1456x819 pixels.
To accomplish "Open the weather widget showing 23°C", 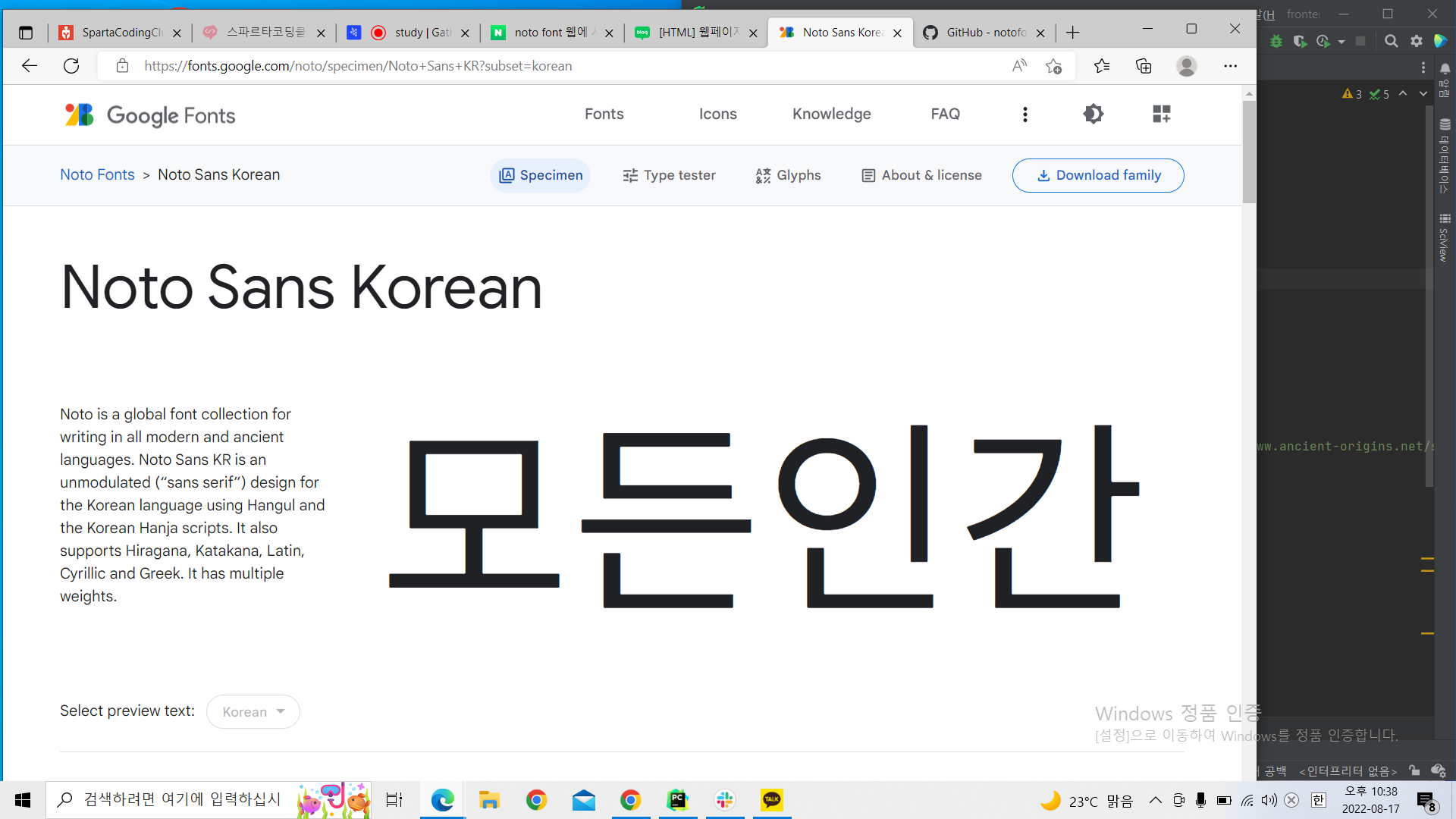I will [x=1086, y=801].
